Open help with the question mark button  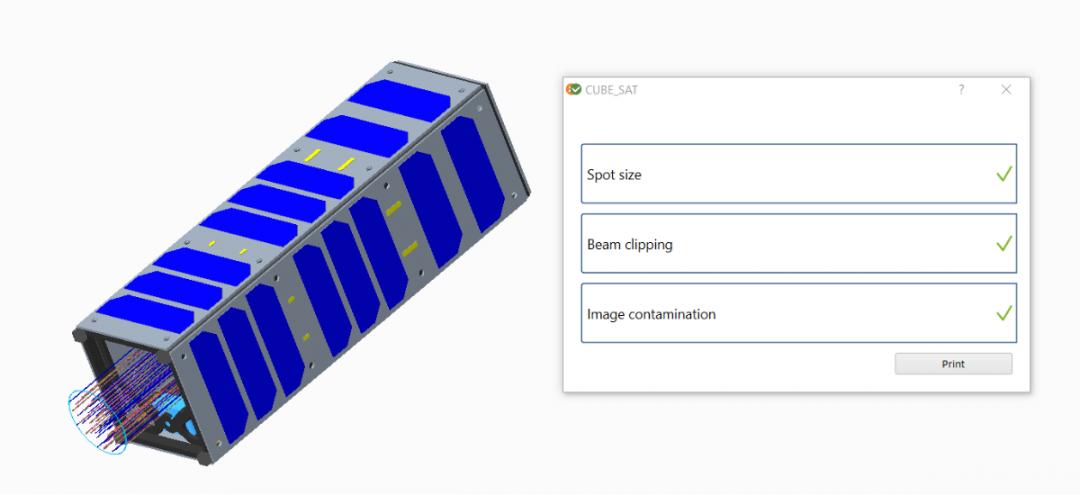coord(961,89)
